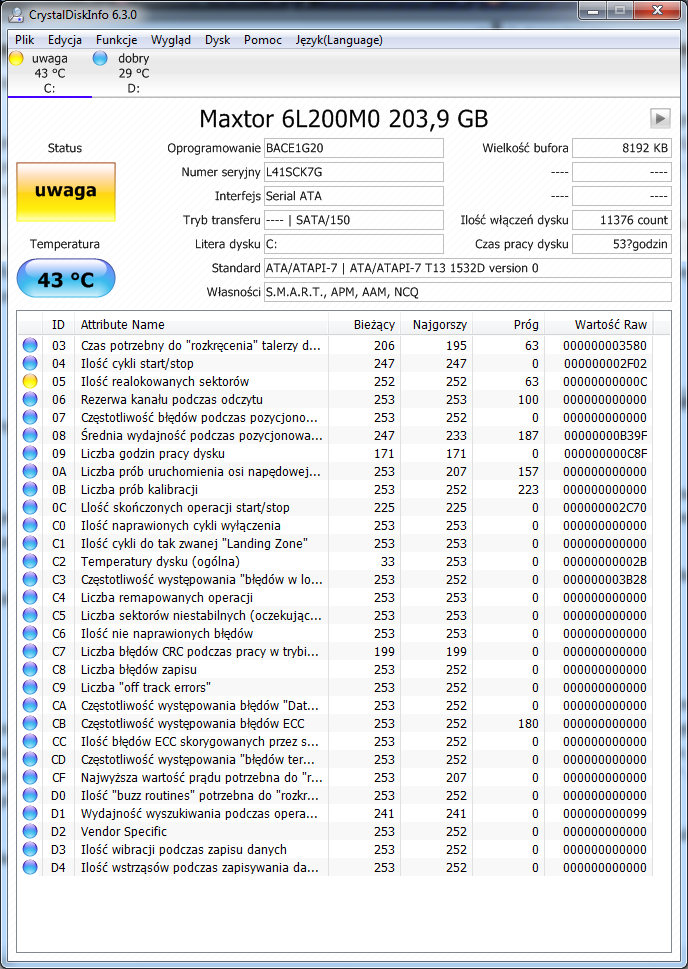Viewport: 688px width, 969px height.
Task: Click the blue icon of attribute C5
Action: tap(30, 616)
